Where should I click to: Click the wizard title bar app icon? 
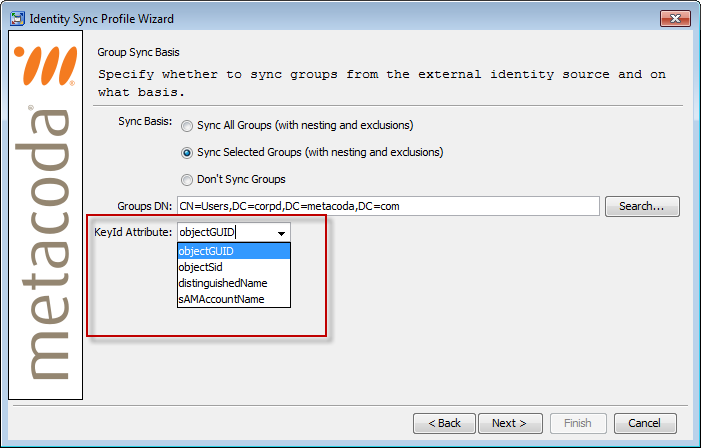pyautogui.click(x=17, y=19)
